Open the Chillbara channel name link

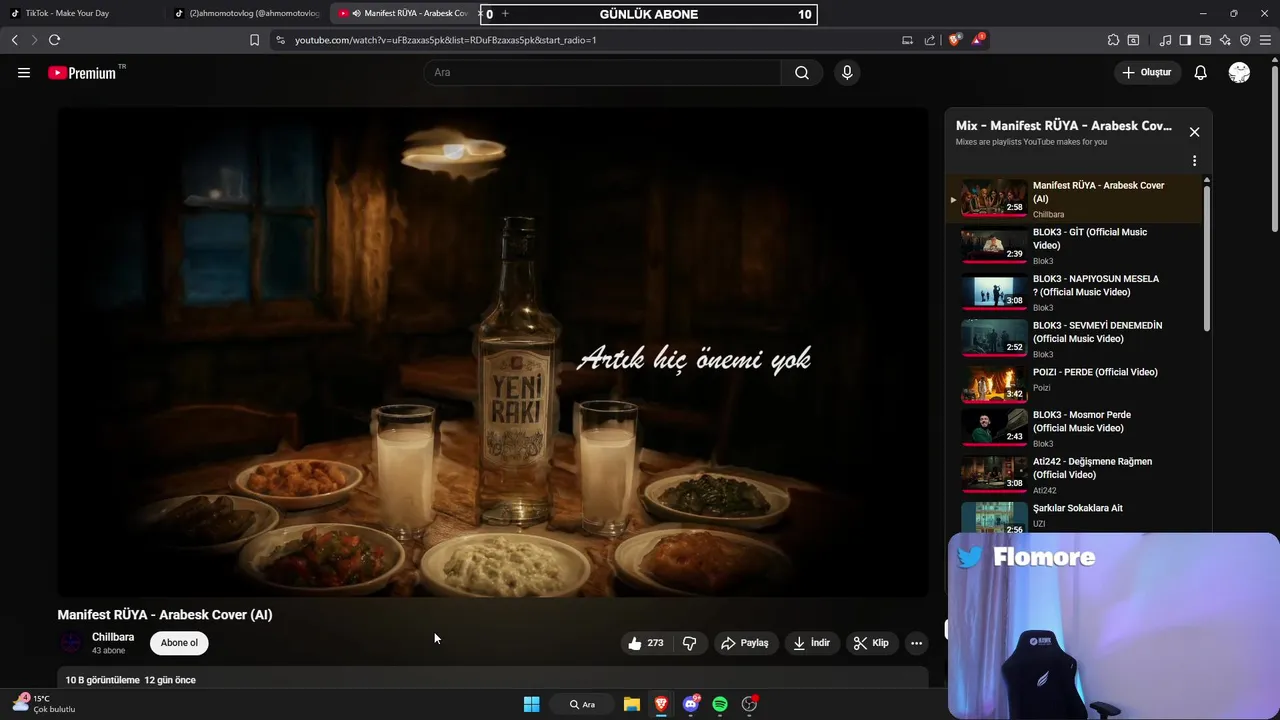point(113,637)
